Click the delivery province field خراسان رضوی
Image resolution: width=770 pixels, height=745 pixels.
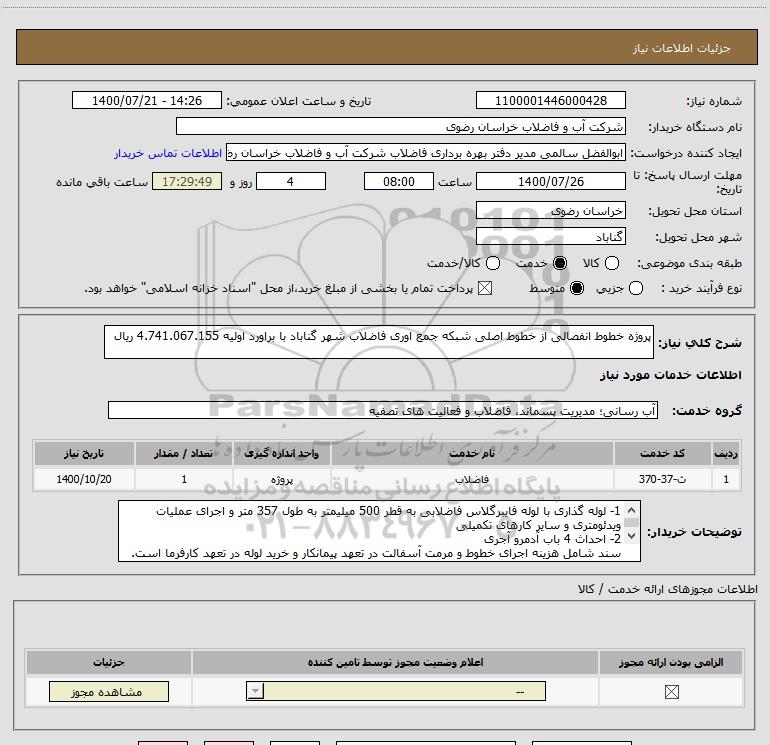[550, 211]
